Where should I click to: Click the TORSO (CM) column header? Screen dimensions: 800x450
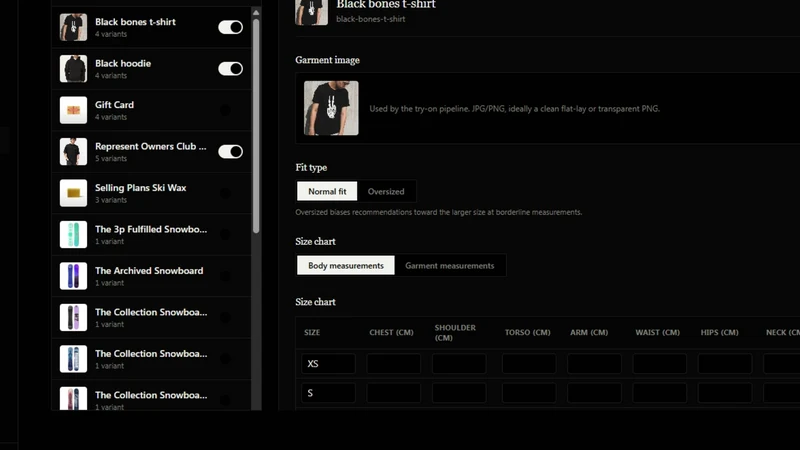(528, 332)
